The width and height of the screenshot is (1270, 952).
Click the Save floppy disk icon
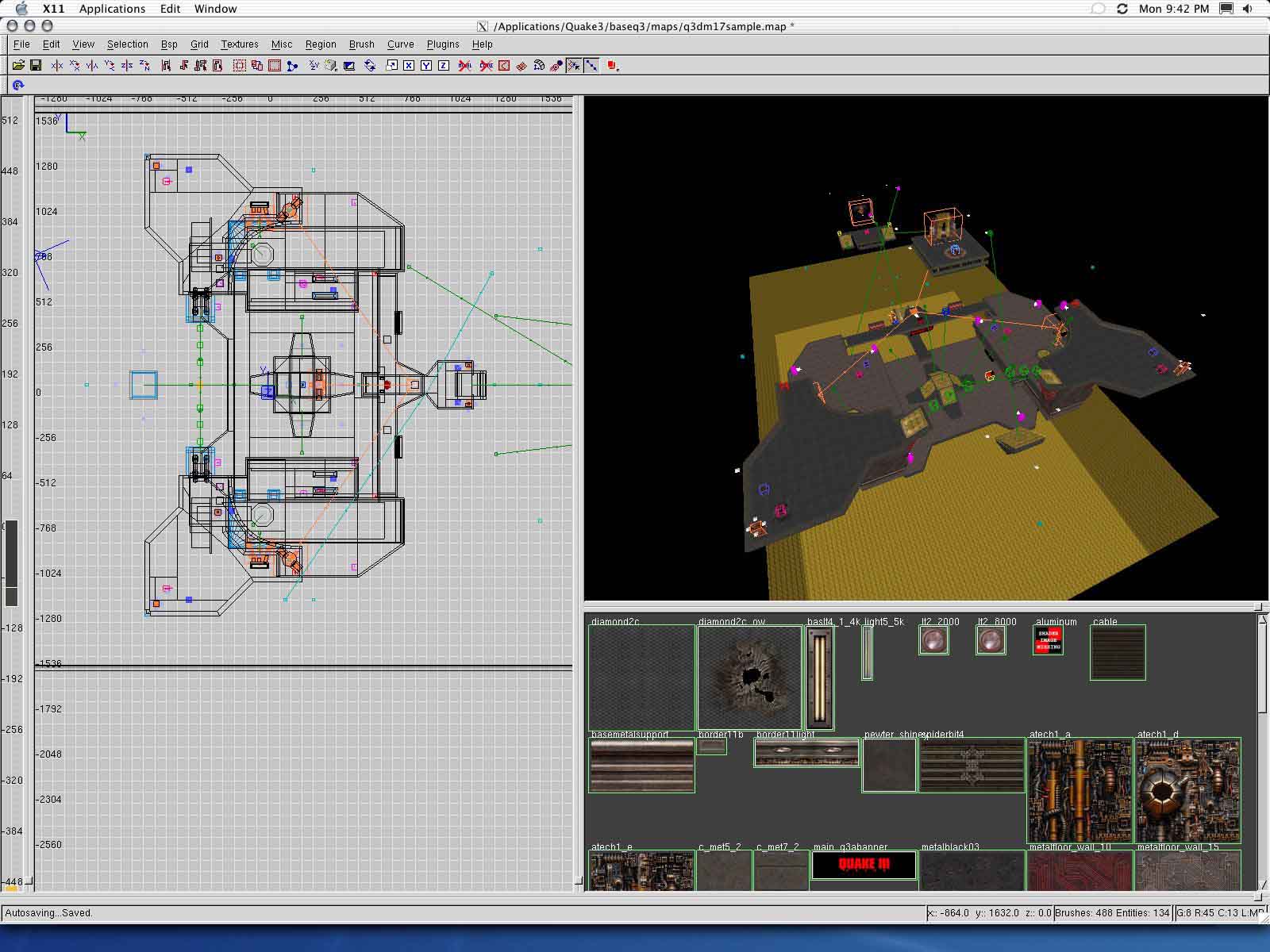coord(36,66)
